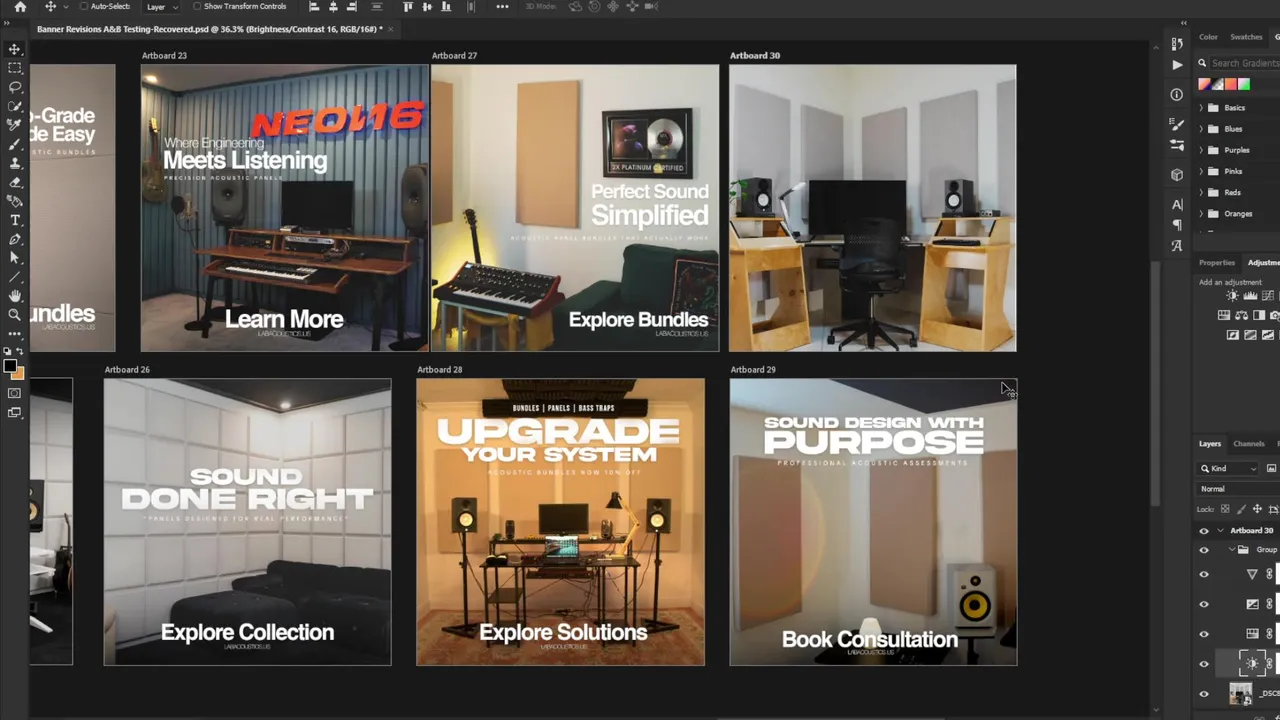Image resolution: width=1280 pixels, height=720 pixels.
Task: Click Align Top Edges icon
Action: click(408, 7)
